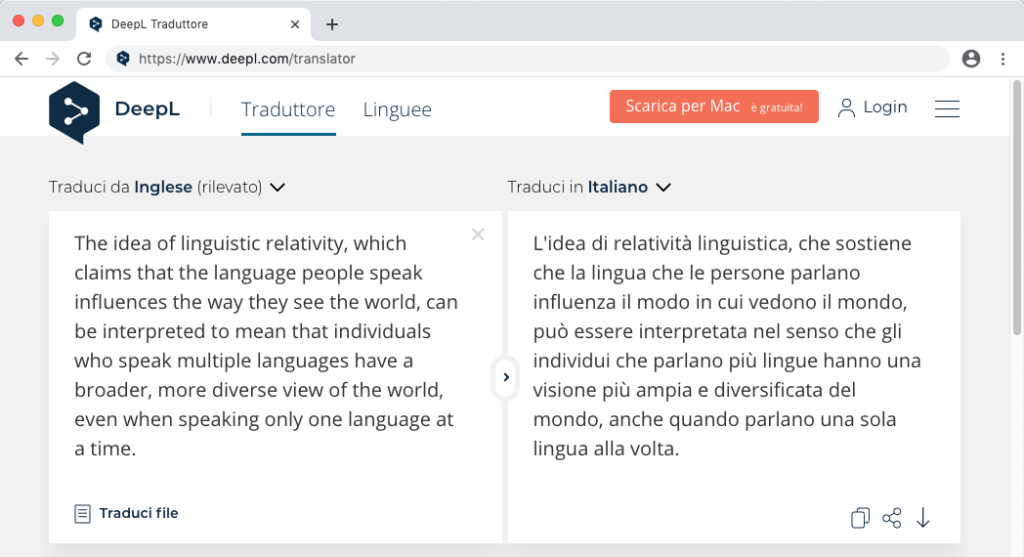Click Scarica per Mac button
This screenshot has width=1024, height=557.
tap(714, 106)
